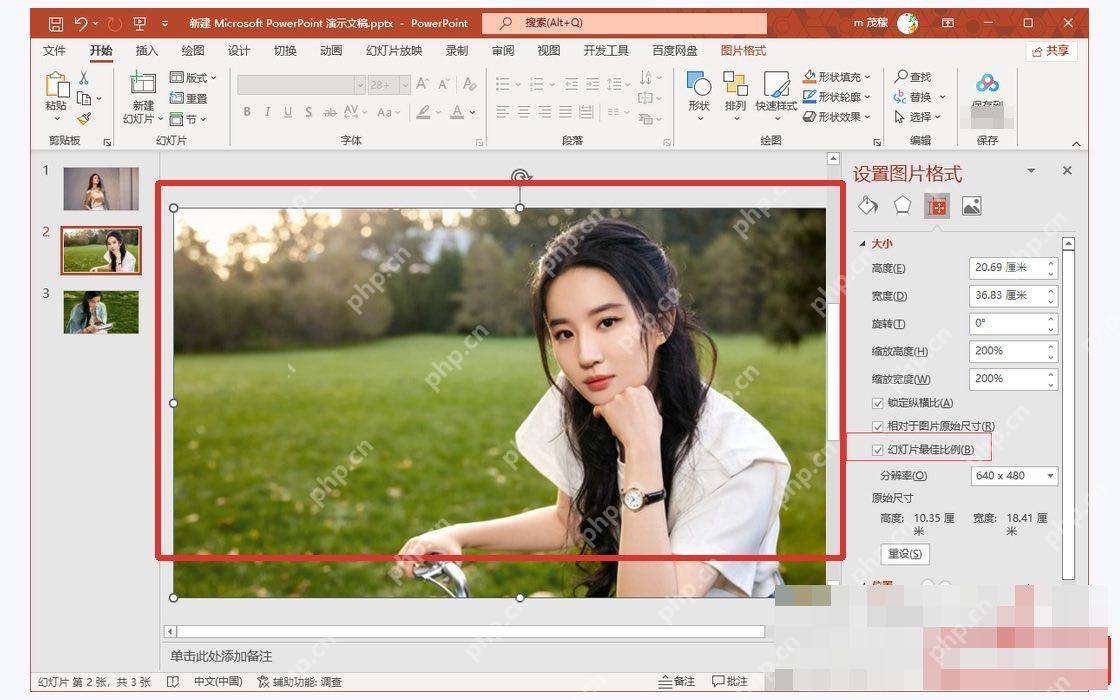Open the Layout dropdown
Screen dimensions: 1120x700
point(192,77)
